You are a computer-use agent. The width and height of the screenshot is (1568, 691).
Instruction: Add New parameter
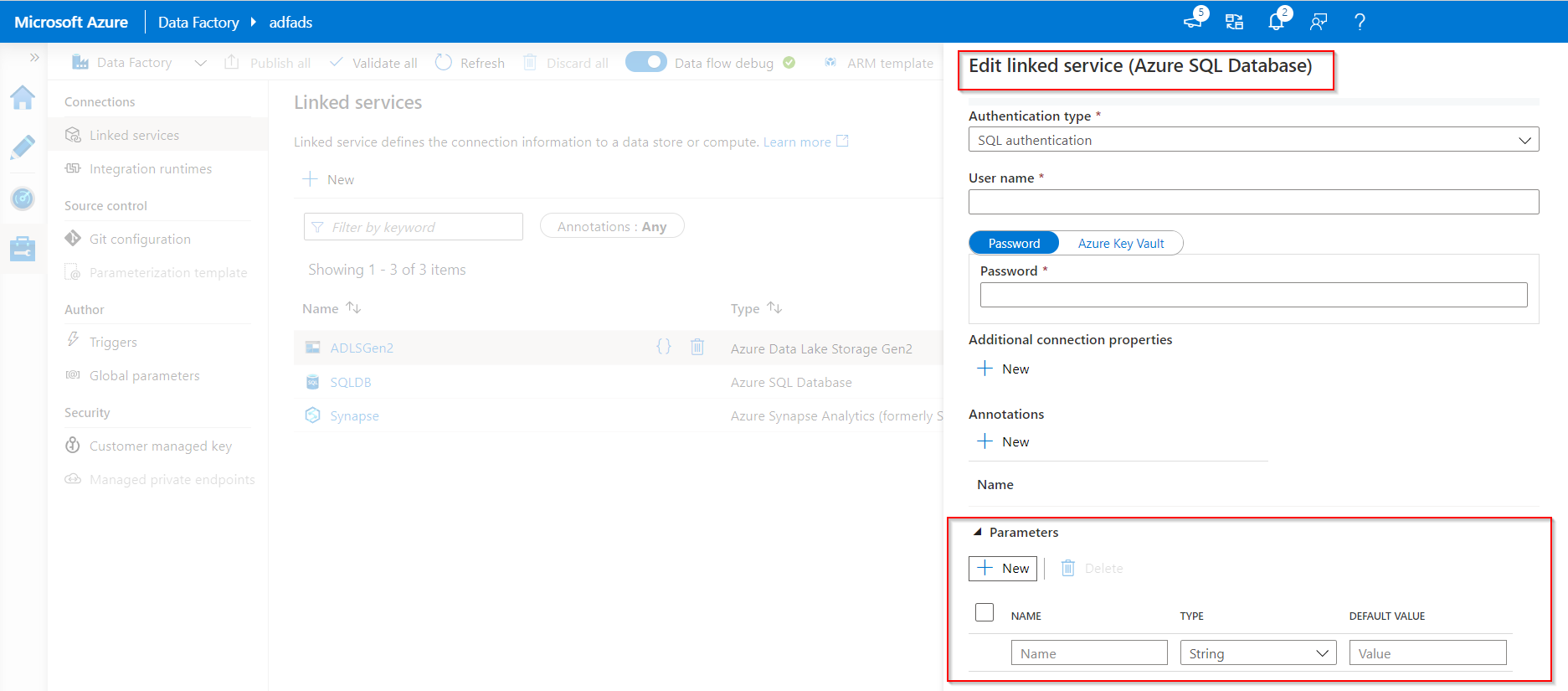pos(1003,568)
